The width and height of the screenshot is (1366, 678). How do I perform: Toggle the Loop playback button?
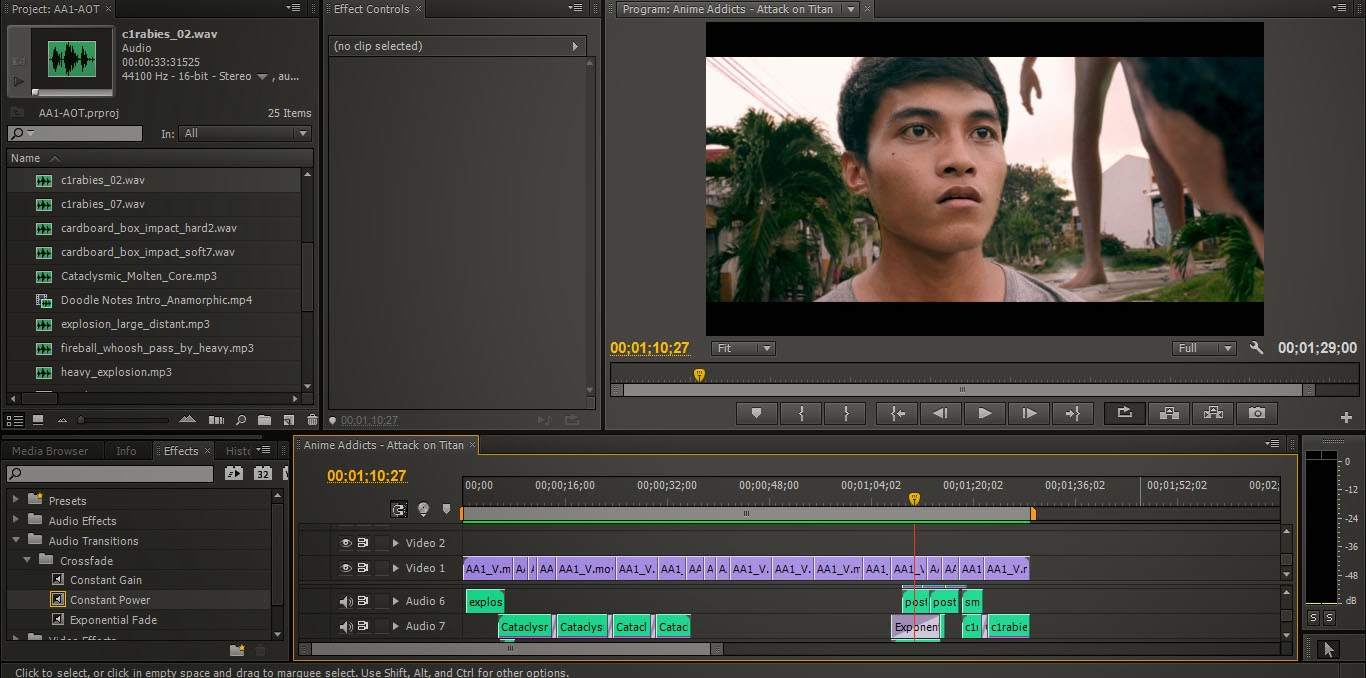pos(1125,413)
